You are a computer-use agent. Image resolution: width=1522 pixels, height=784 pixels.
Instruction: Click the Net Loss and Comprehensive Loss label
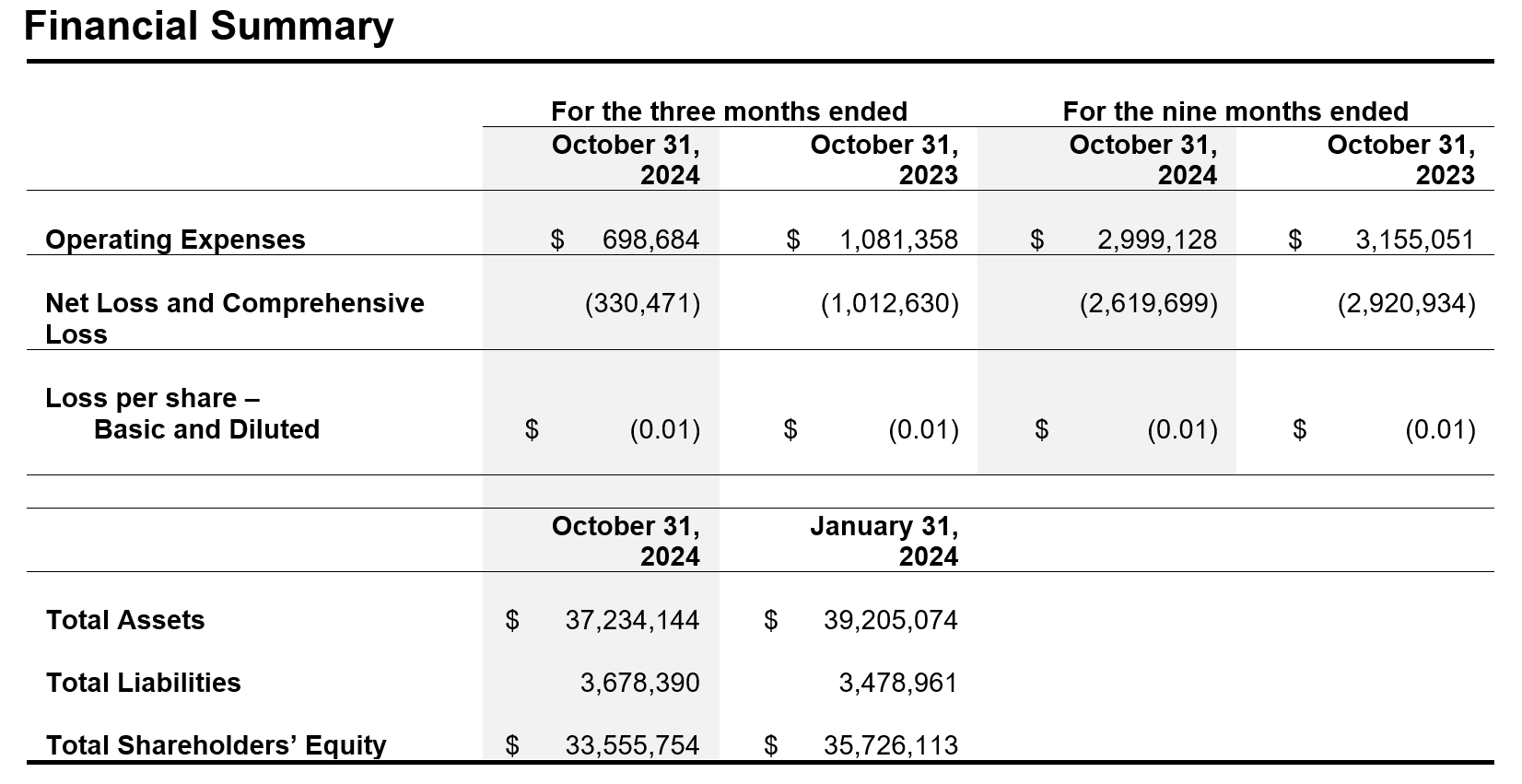(234, 318)
